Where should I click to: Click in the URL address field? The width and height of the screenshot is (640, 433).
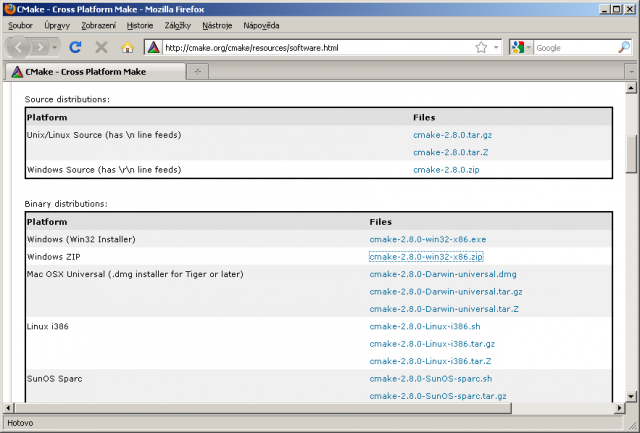point(318,48)
